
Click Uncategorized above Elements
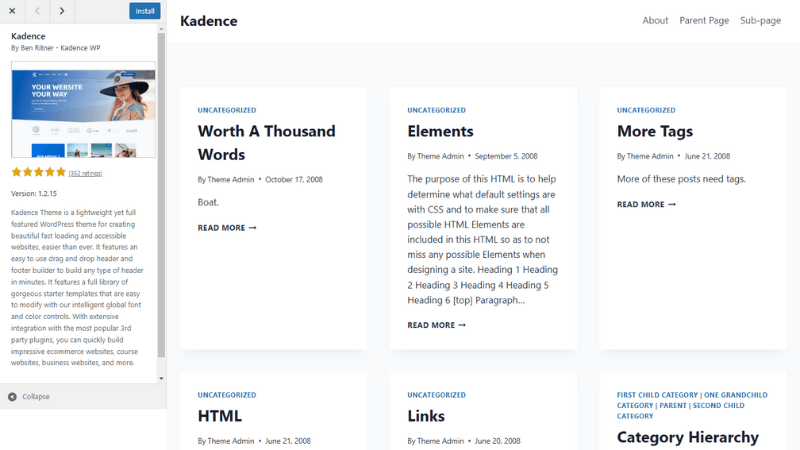pyautogui.click(x=437, y=110)
